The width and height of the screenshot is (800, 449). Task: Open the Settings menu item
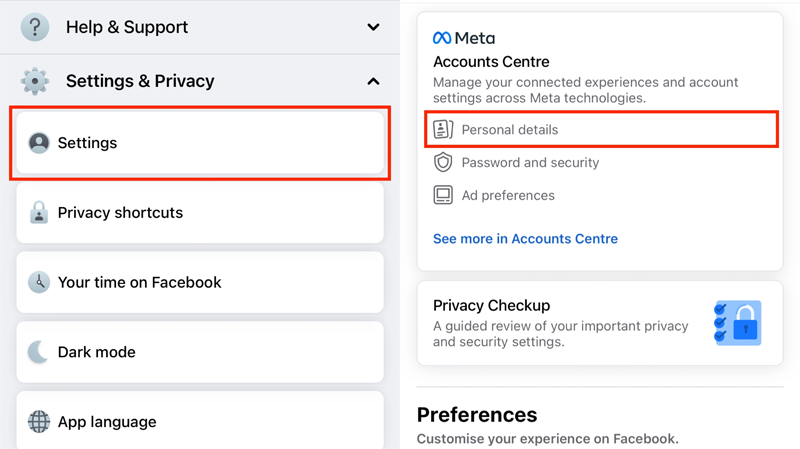(x=200, y=143)
